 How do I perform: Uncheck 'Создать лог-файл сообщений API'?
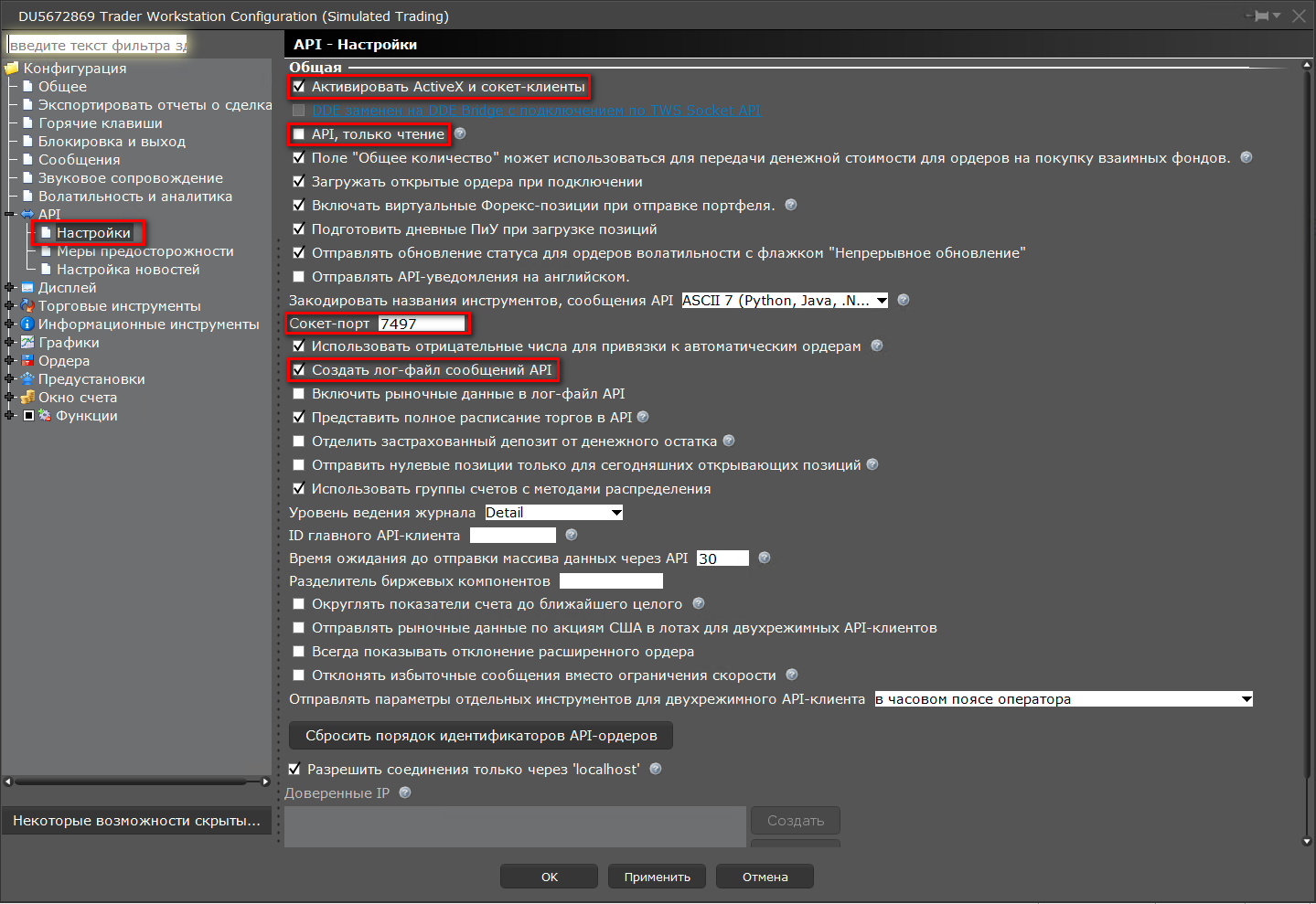click(298, 369)
